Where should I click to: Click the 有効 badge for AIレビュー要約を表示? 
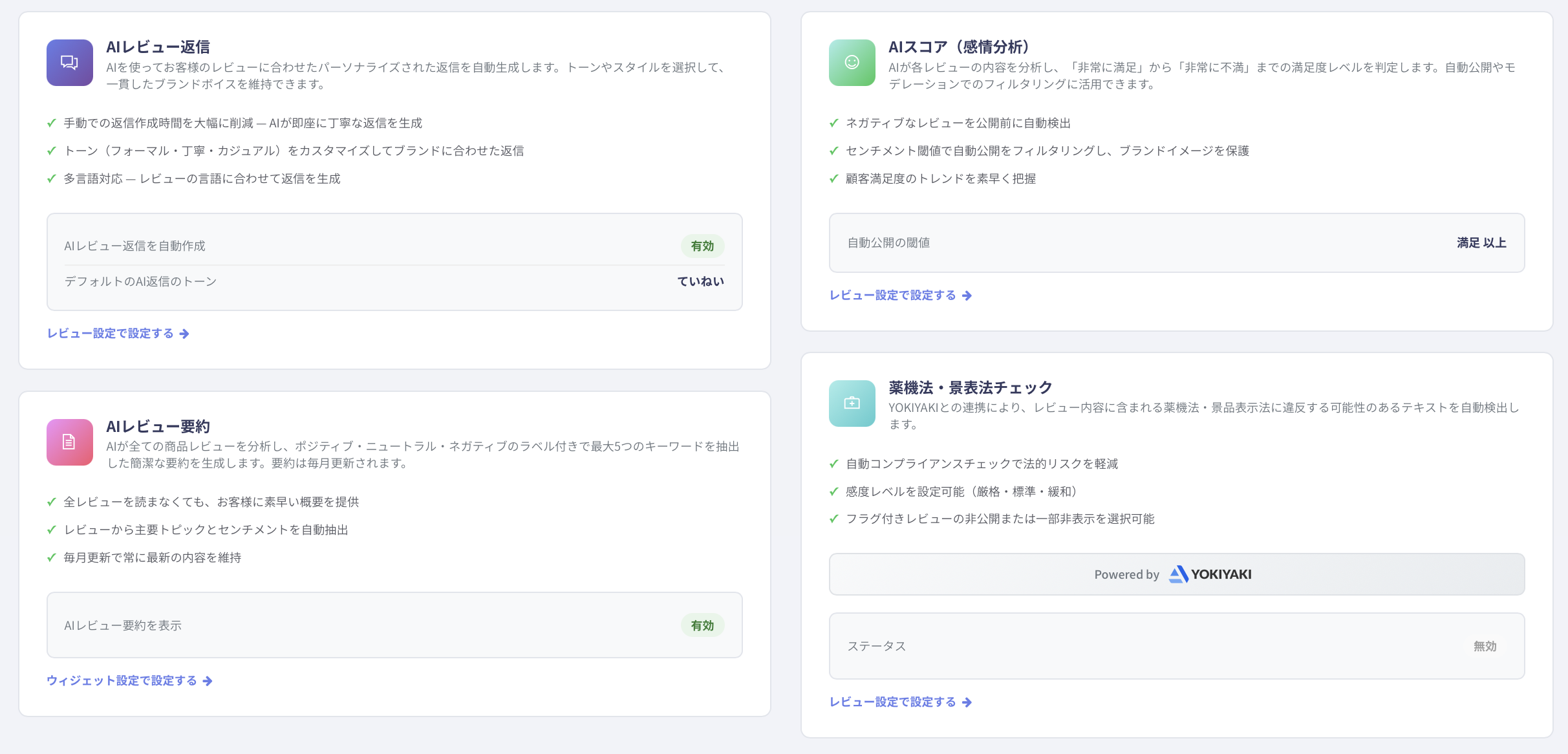click(702, 625)
